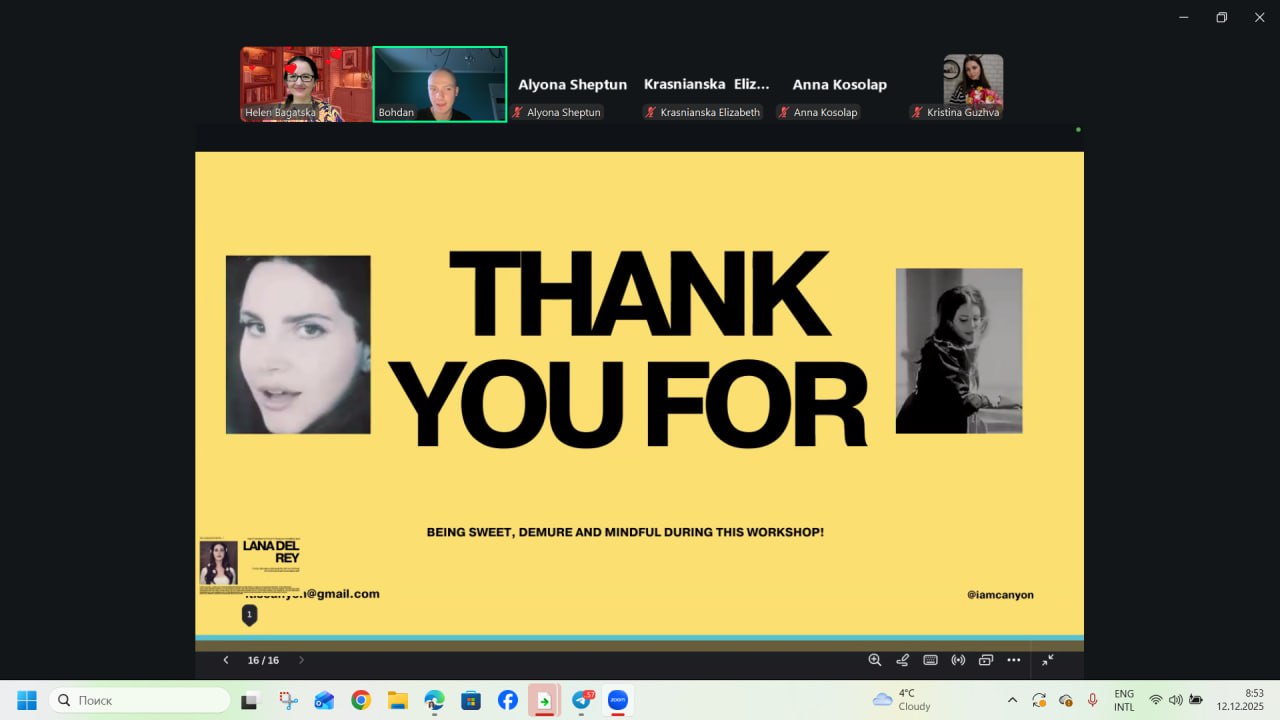Open Google Chrome from the taskbar
Viewport: 1280px width, 720px height.
361,700
